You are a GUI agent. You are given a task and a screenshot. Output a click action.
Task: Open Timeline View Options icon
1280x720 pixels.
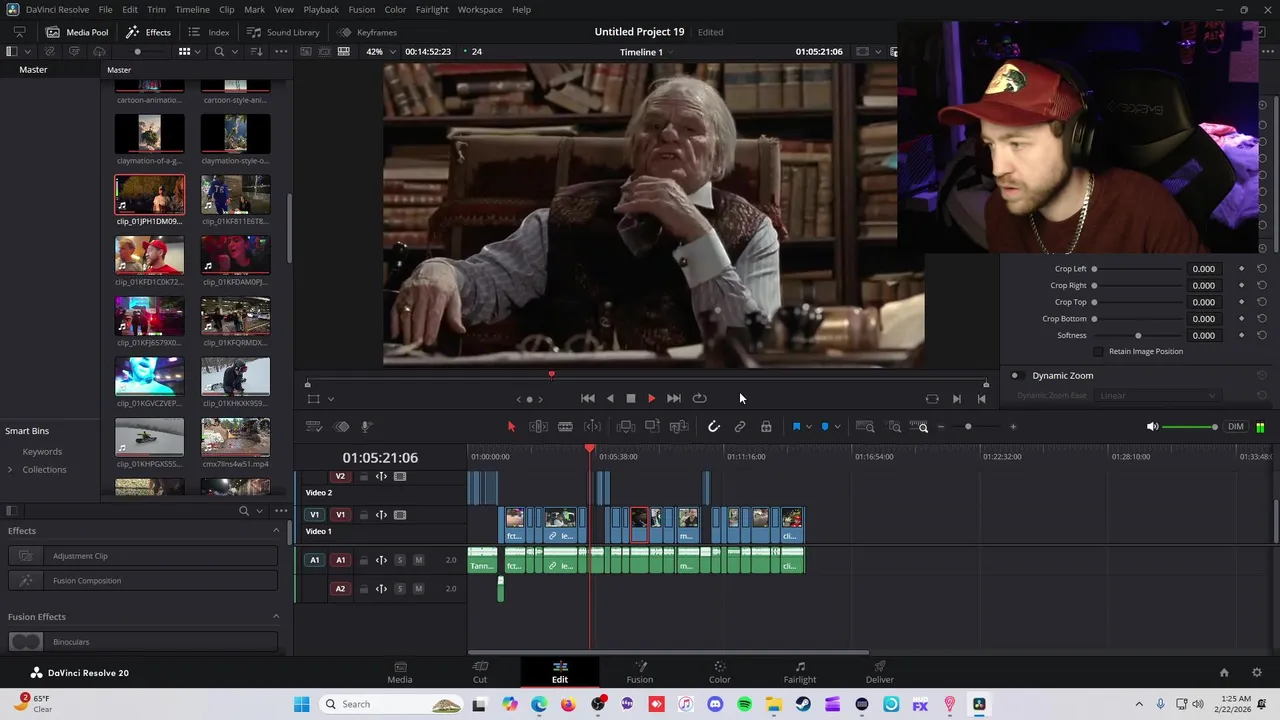313,427
